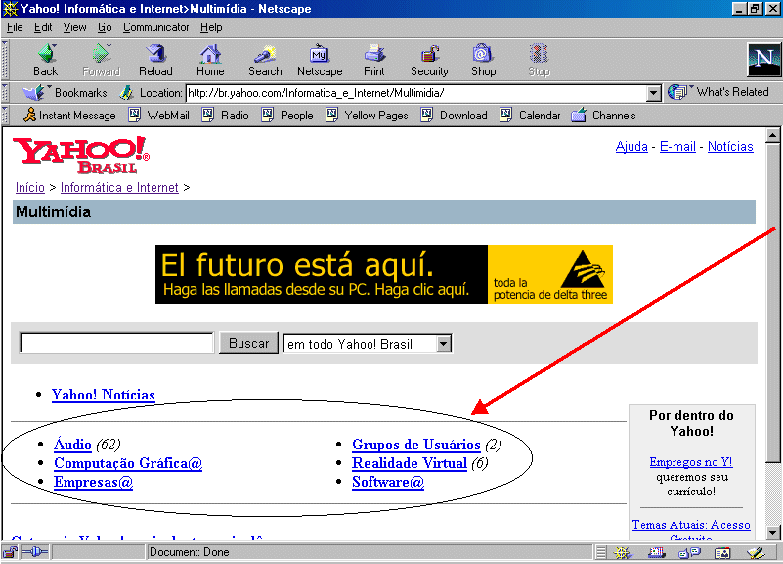Open the Search toolbar button
The image size is (783, 564).
coord(265,60)
